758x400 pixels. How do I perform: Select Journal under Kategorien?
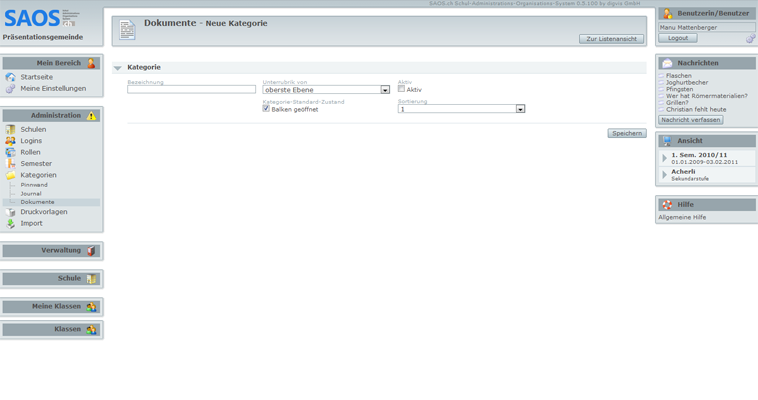31,193
